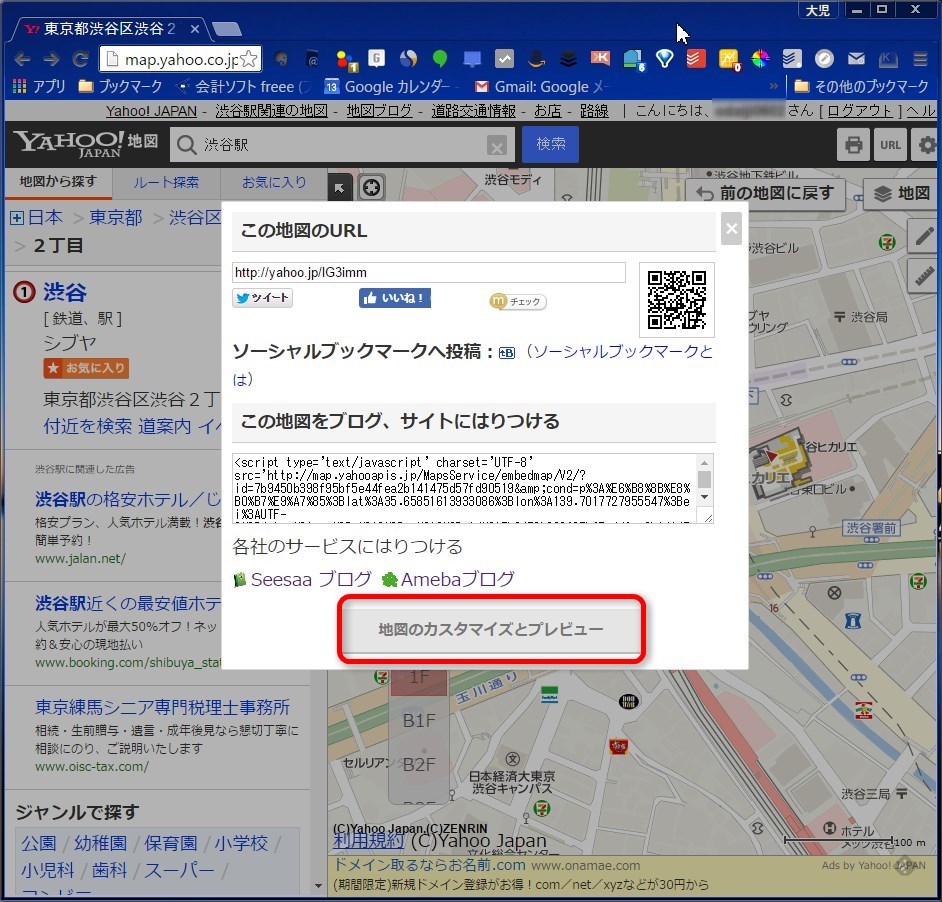Toggle the orange お気に入り star button
The width and height of the screenshot is (942, 902).
[x=87, y=368]
